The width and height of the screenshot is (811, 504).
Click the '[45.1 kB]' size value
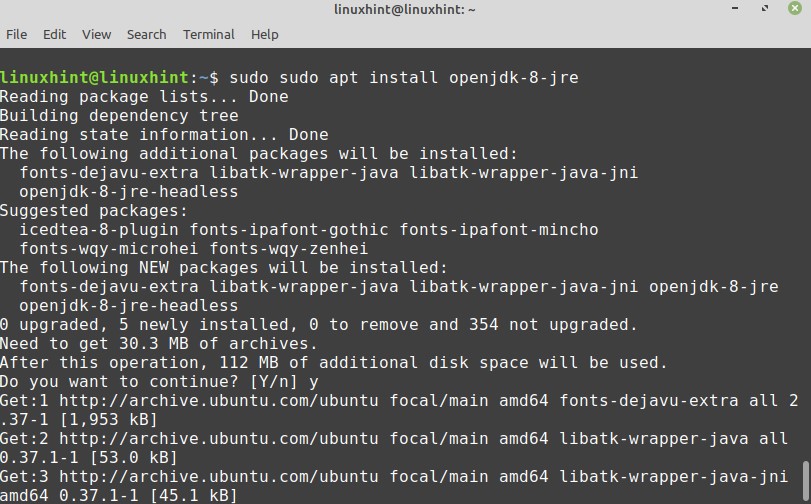pyautogui.click(x=193, y=496)
